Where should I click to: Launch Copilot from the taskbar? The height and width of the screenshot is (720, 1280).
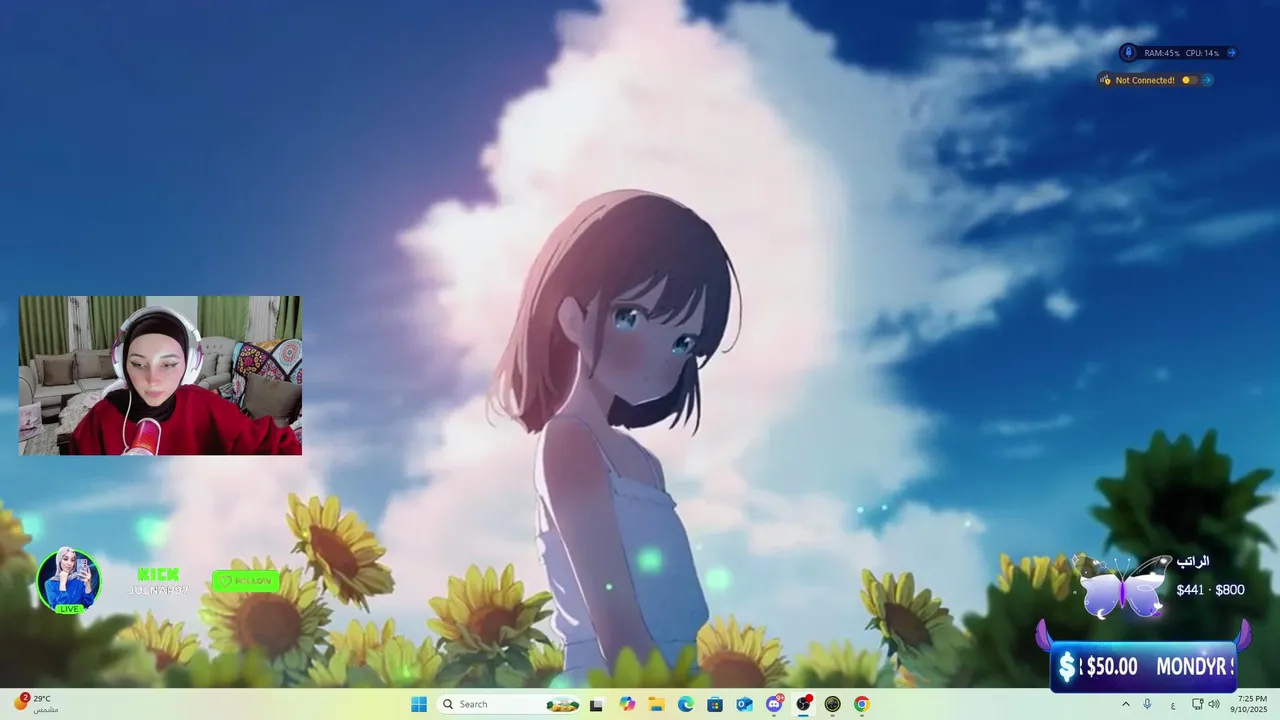pos(627,704)
